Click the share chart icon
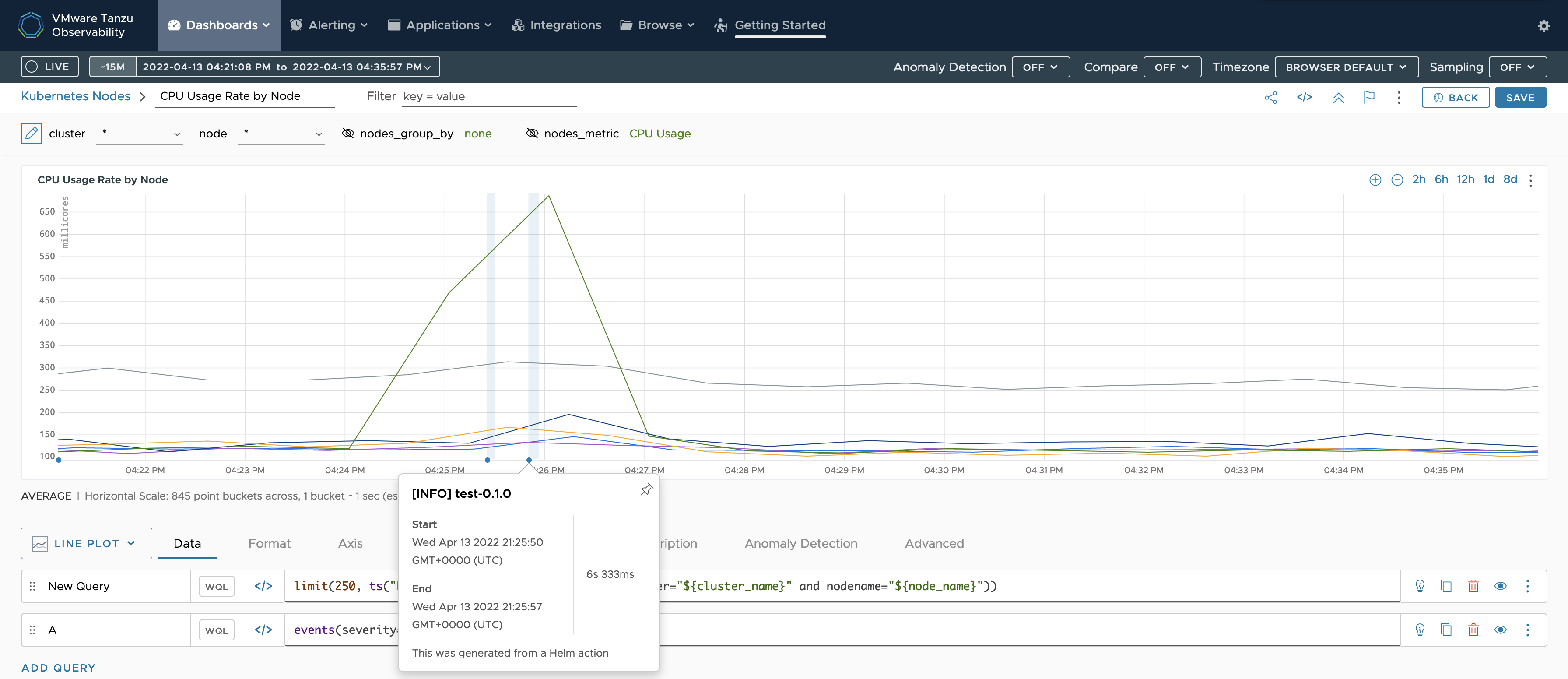Image resolution: width=1568 pixels, height=679 pixels. point(1270,98)
